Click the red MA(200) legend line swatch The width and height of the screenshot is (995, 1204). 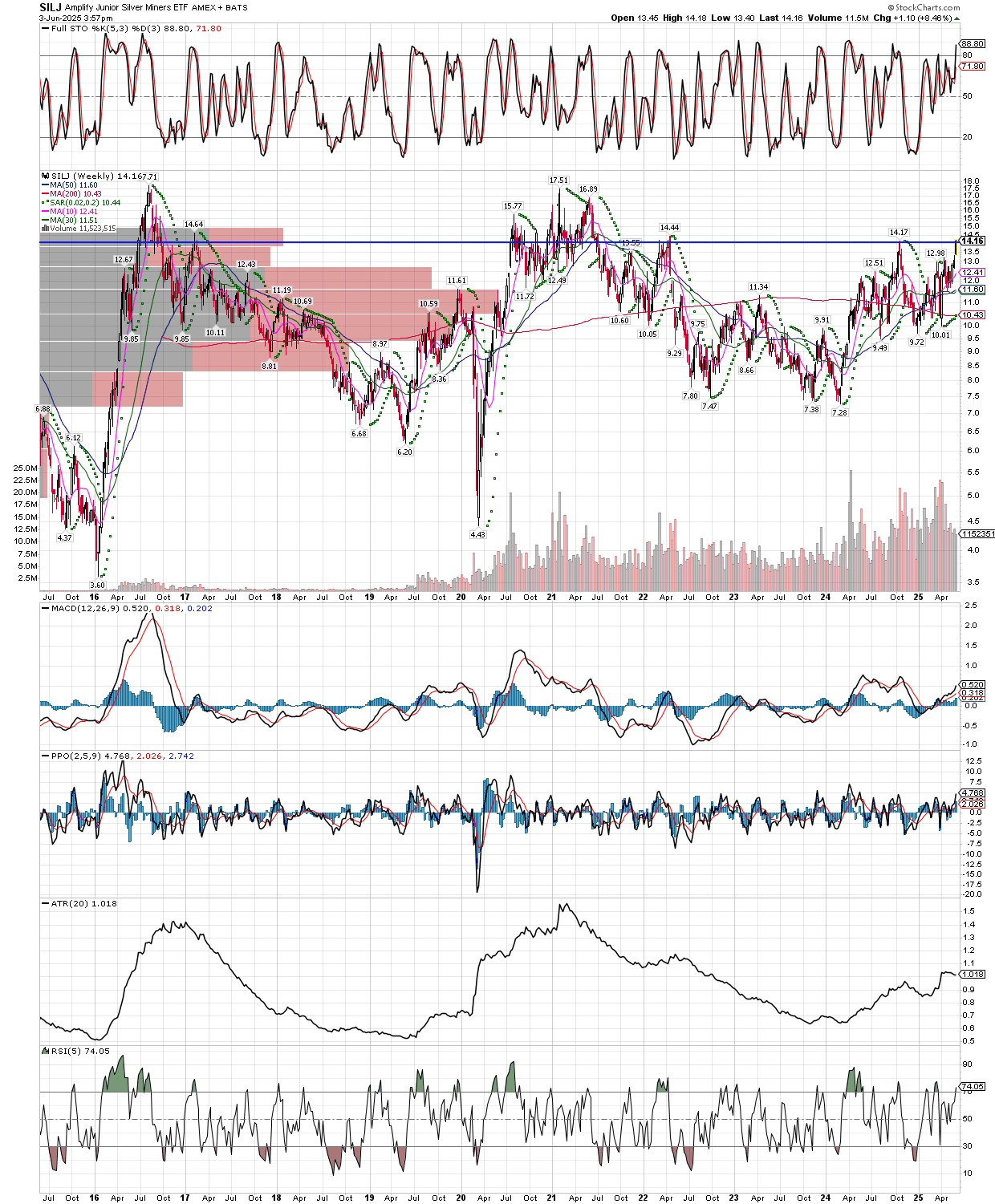(45, 194)
